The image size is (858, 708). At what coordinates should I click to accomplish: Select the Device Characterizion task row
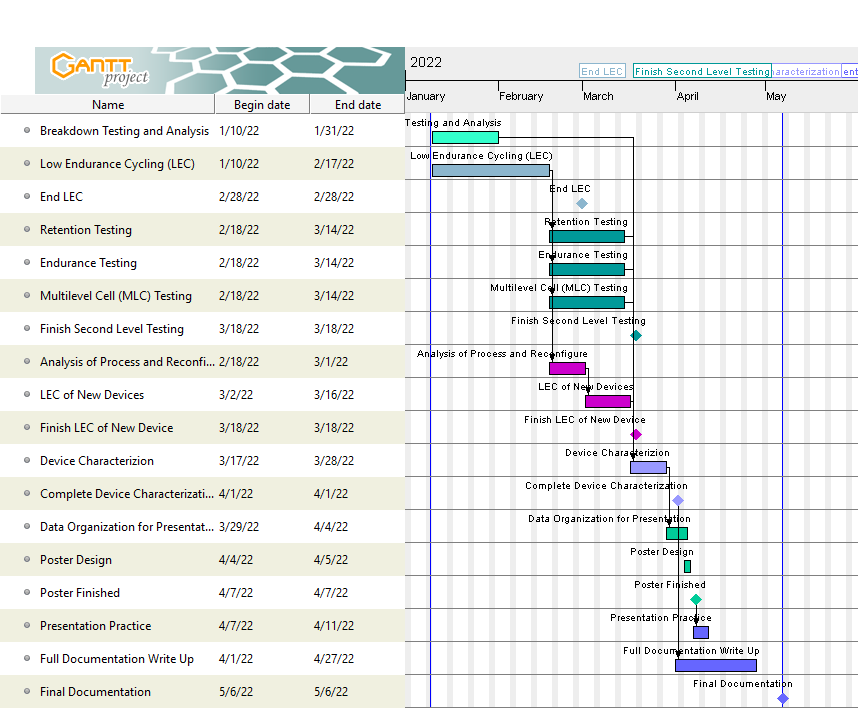pyautogui.click(x=202, y=461)
